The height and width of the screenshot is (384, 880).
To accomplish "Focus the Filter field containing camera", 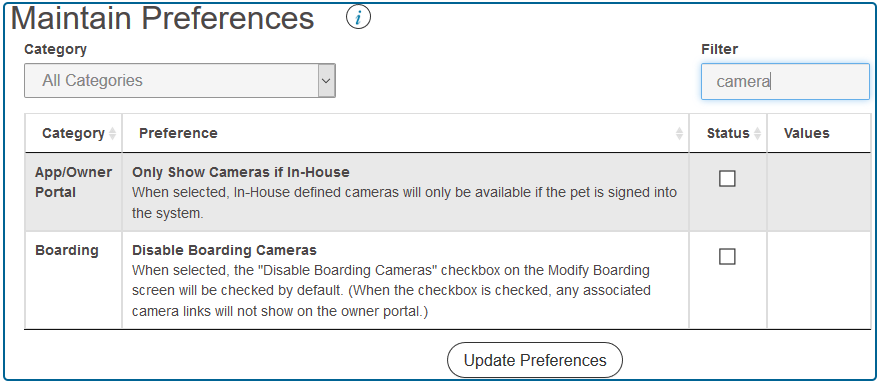I will (x=785, y=81).
